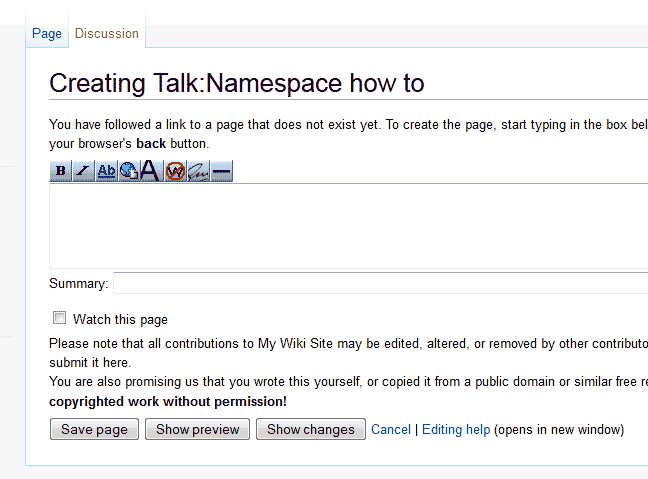Click the Show changes button

[310, 429]
